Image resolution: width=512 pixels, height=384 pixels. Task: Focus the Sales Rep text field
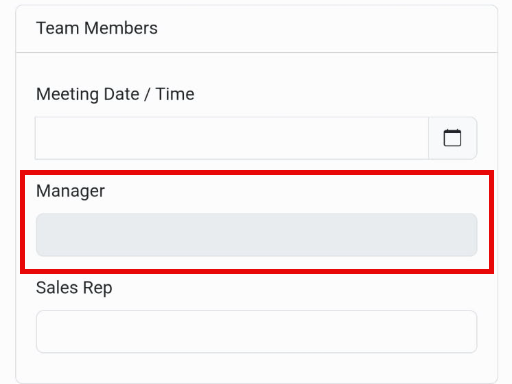coord(256,332)
